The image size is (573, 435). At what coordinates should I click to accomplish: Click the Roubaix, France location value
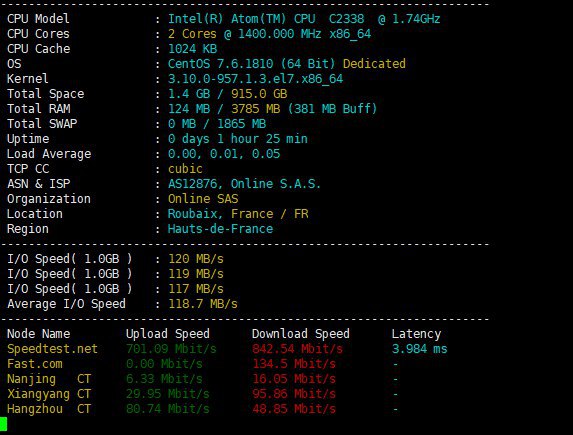tap(238, 214)
